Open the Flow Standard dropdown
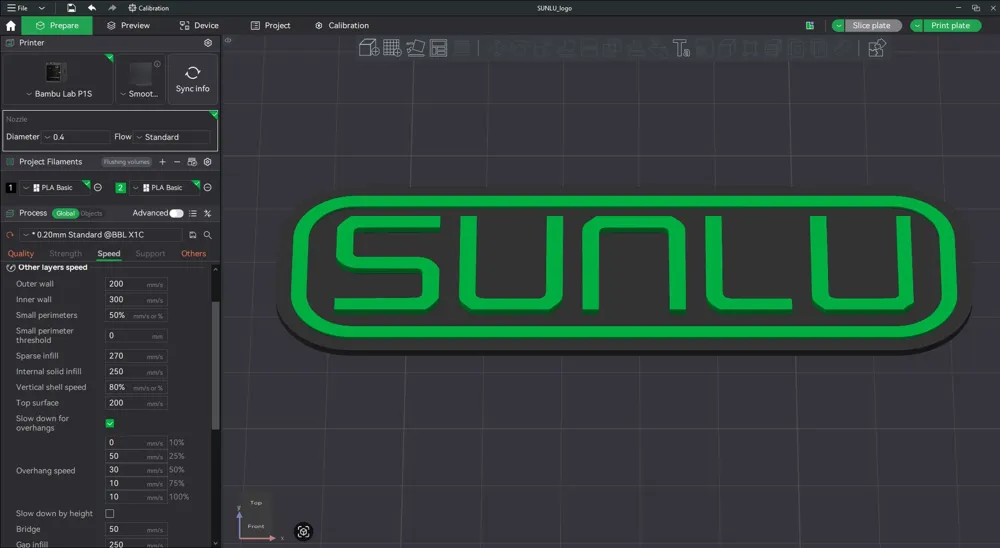1000x548 pixels. coord(172,137)
